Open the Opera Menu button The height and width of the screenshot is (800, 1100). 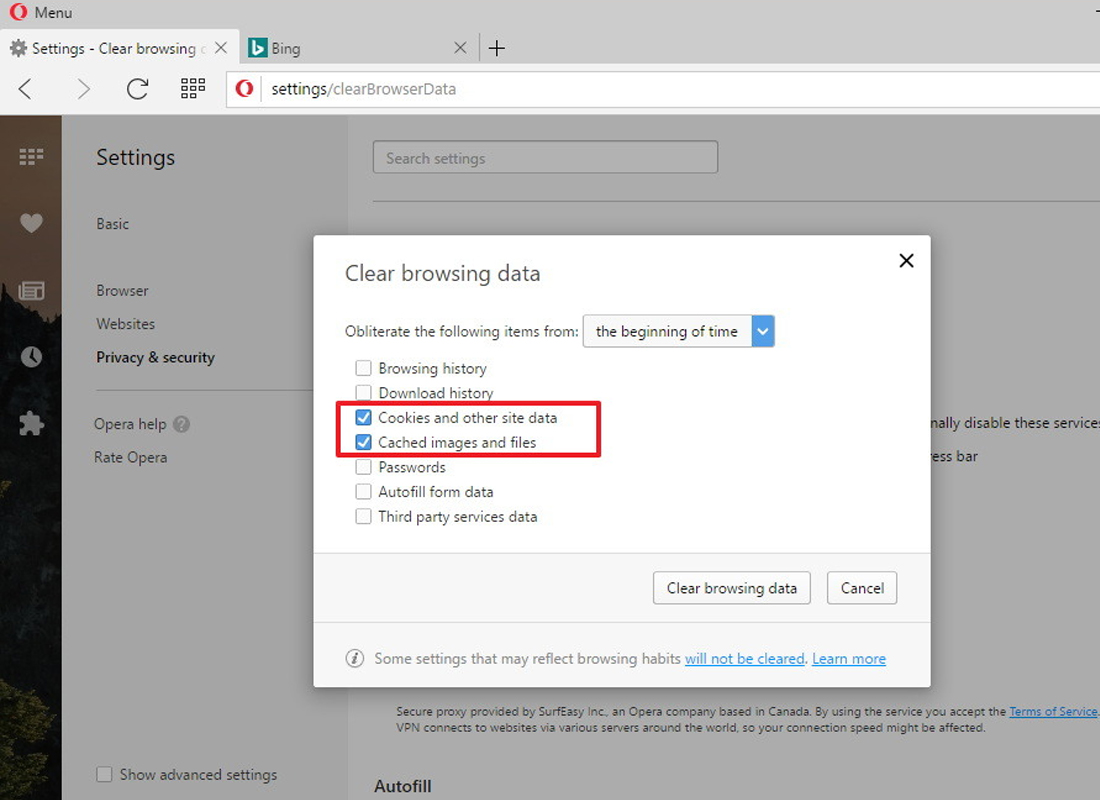click(41, 12)
